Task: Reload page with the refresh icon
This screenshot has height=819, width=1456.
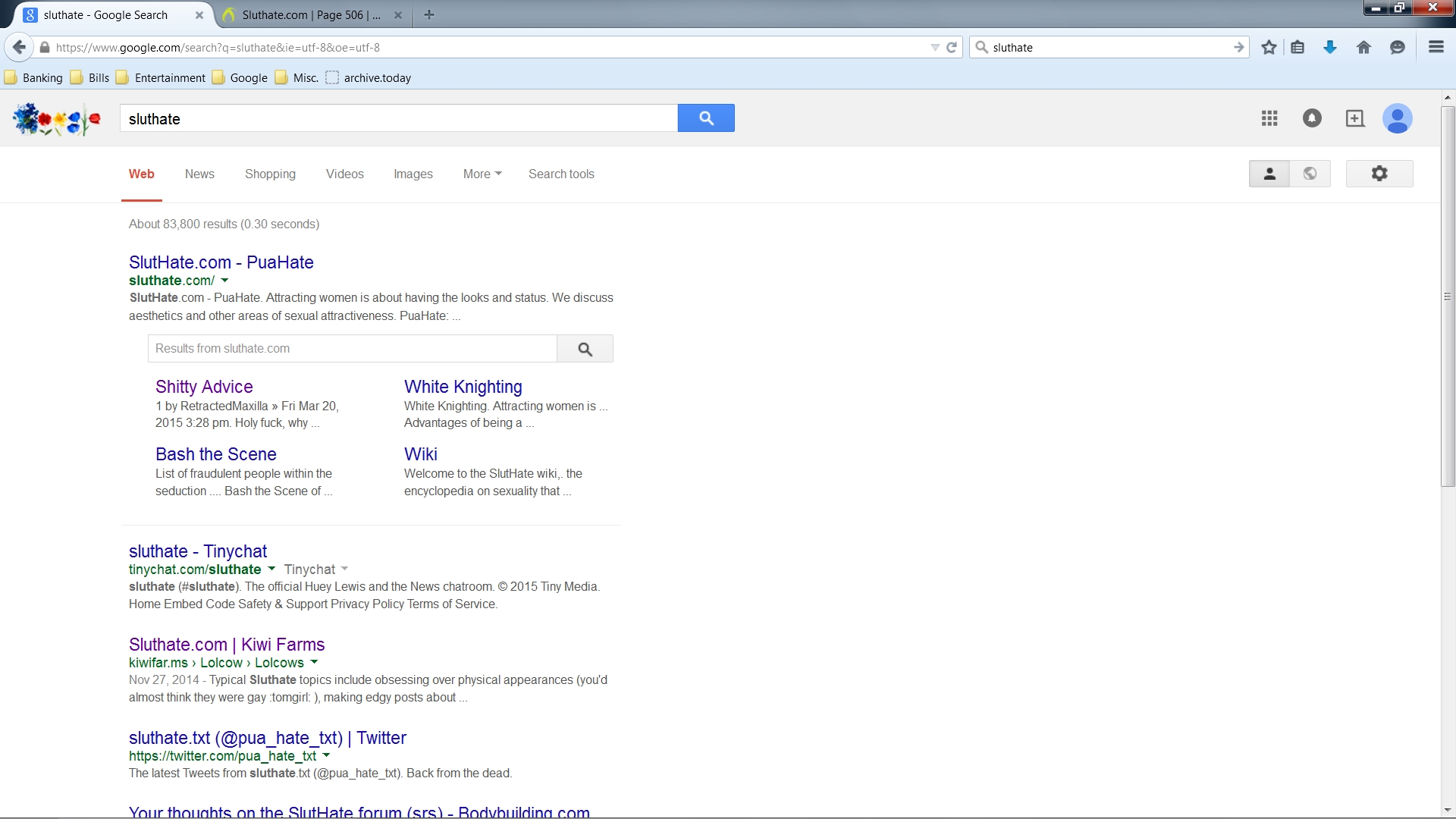Action: click(x=952, y=47)
